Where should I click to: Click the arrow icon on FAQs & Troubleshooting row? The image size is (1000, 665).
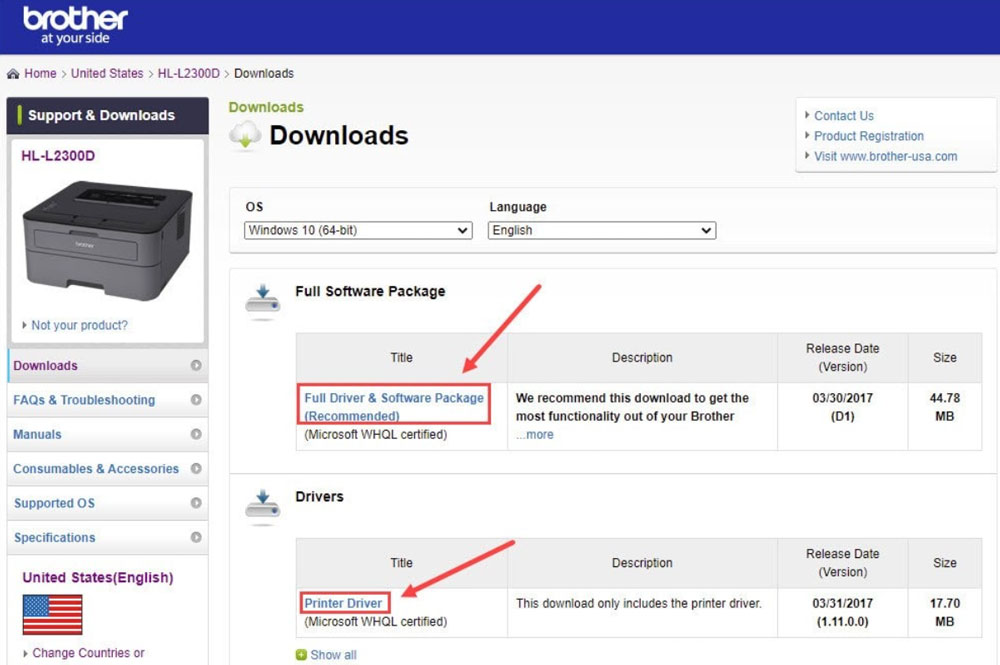tap(196, 400)
